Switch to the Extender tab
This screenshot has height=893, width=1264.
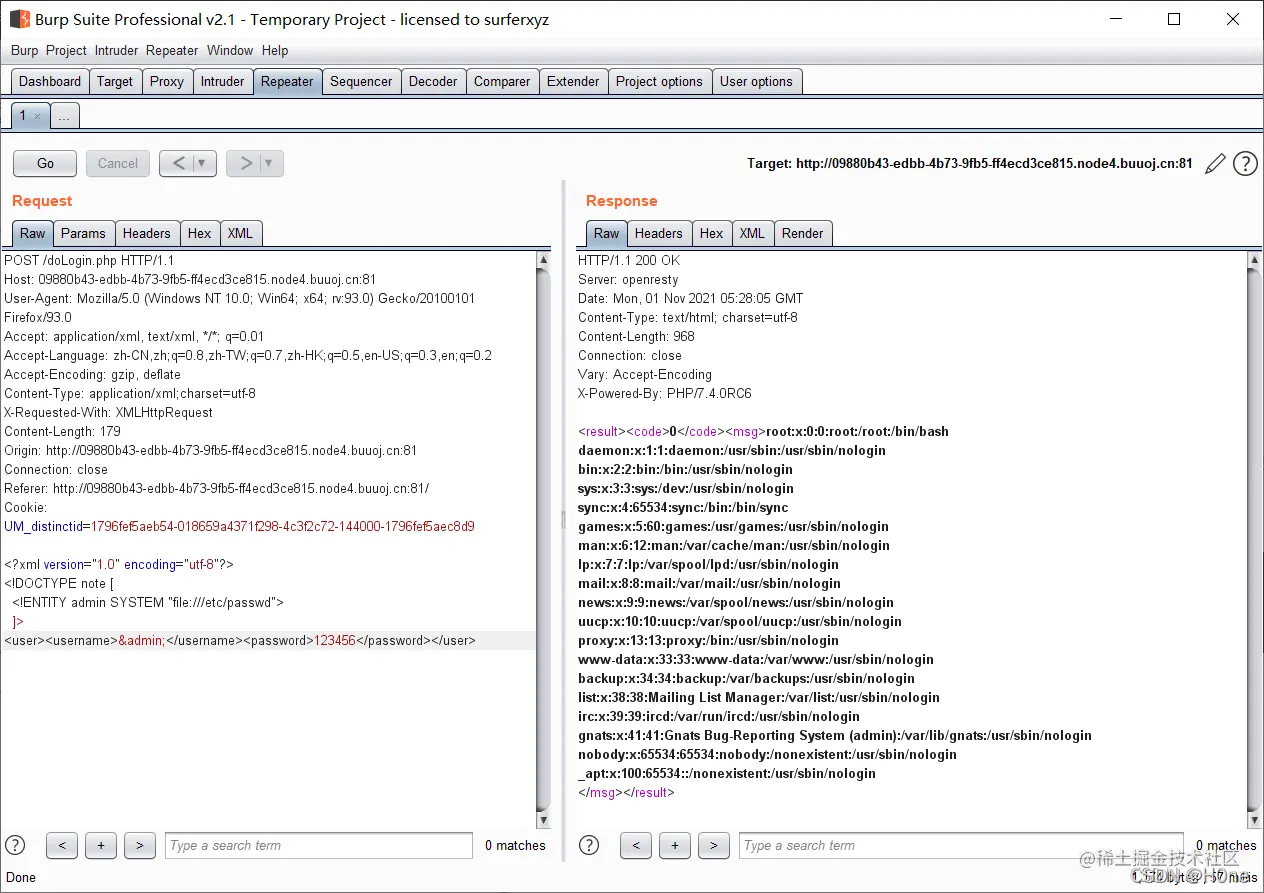(573, 82)
